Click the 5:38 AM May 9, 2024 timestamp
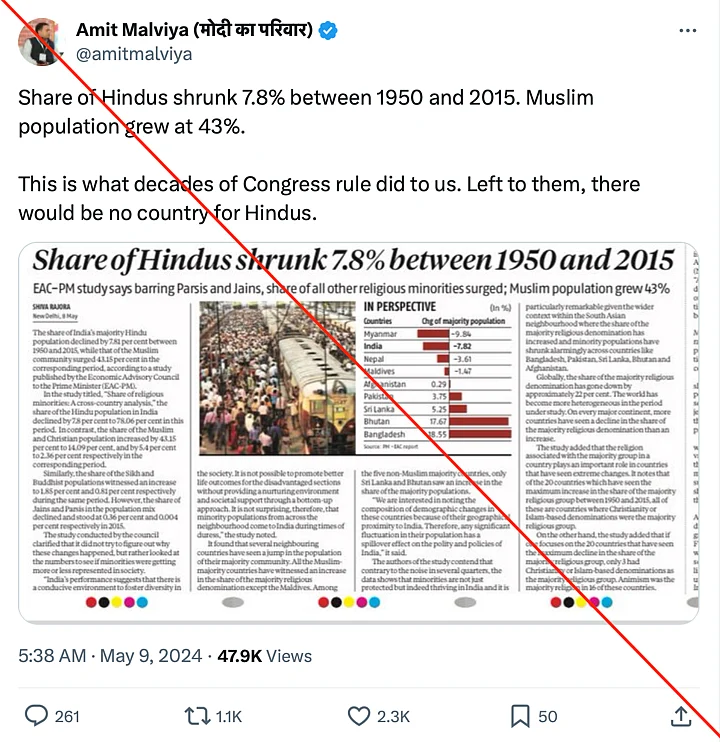 tap(110, 656)
